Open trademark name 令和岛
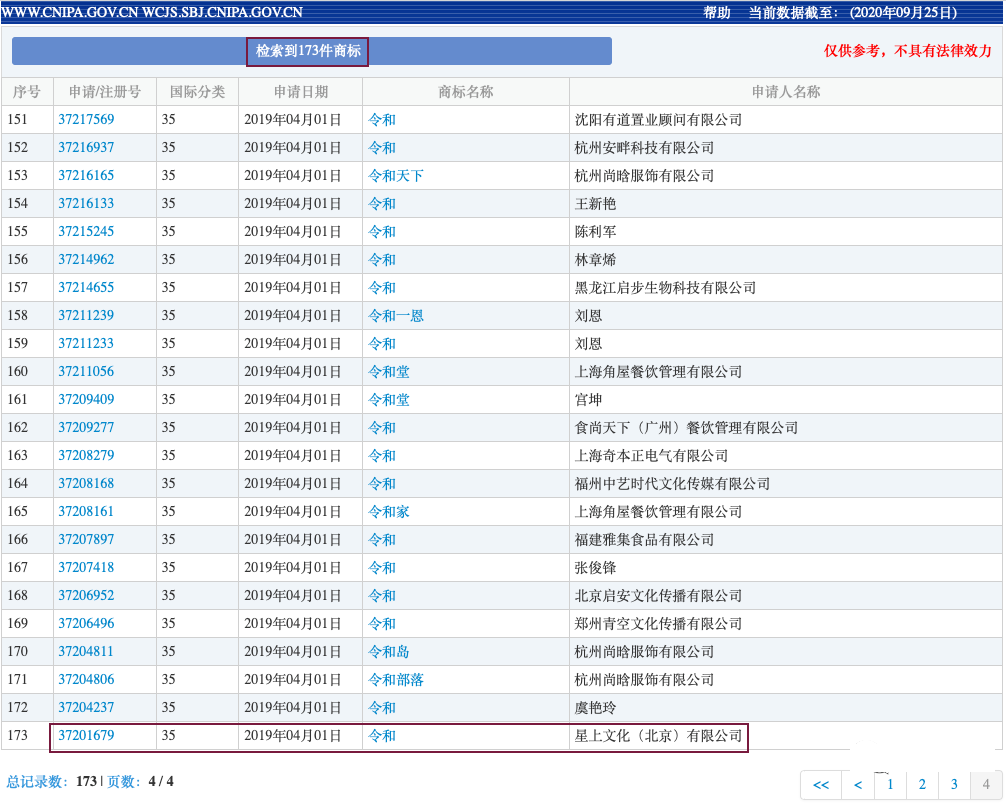 [388, 651]
